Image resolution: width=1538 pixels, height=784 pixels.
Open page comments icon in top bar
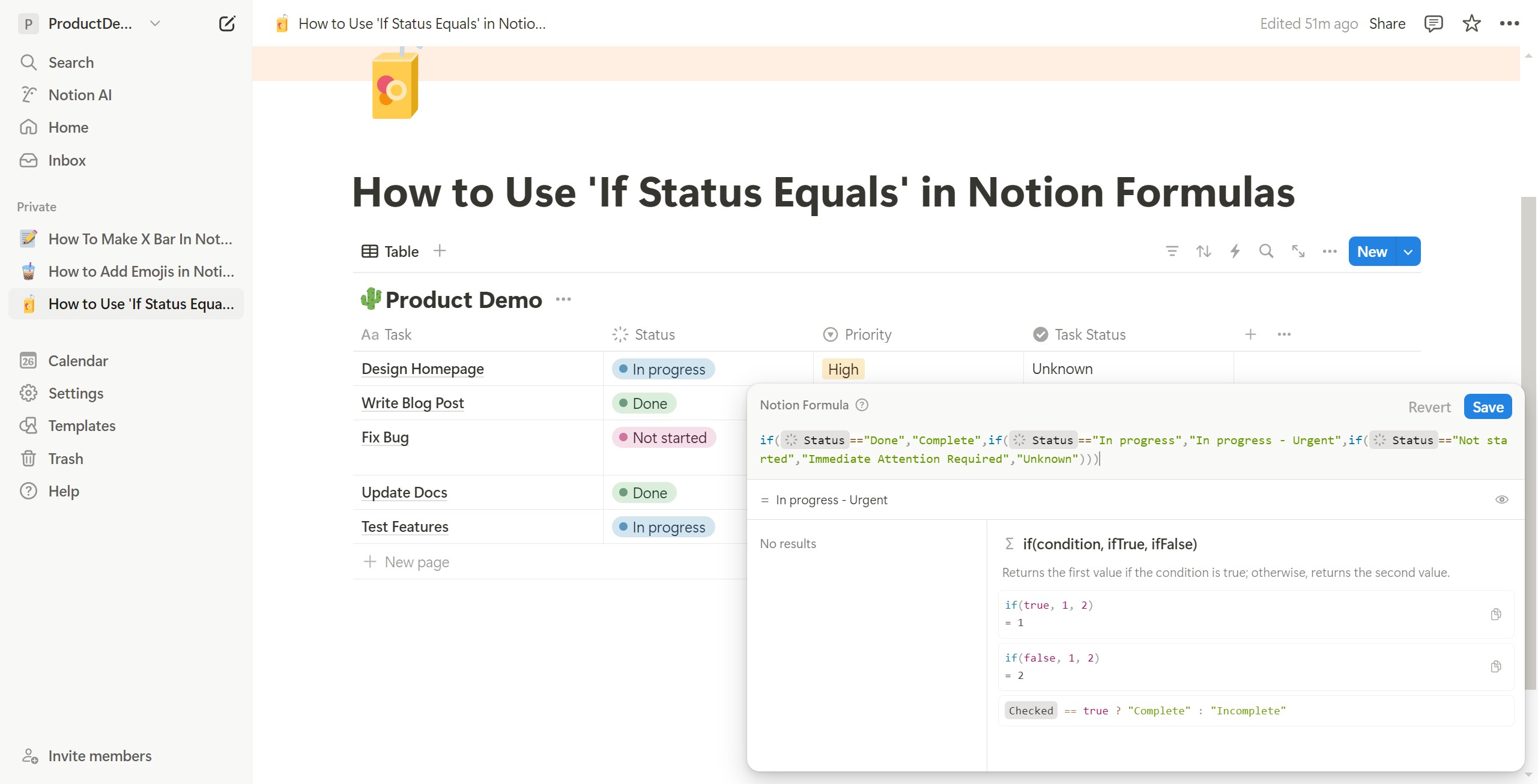click(1433, 23)
